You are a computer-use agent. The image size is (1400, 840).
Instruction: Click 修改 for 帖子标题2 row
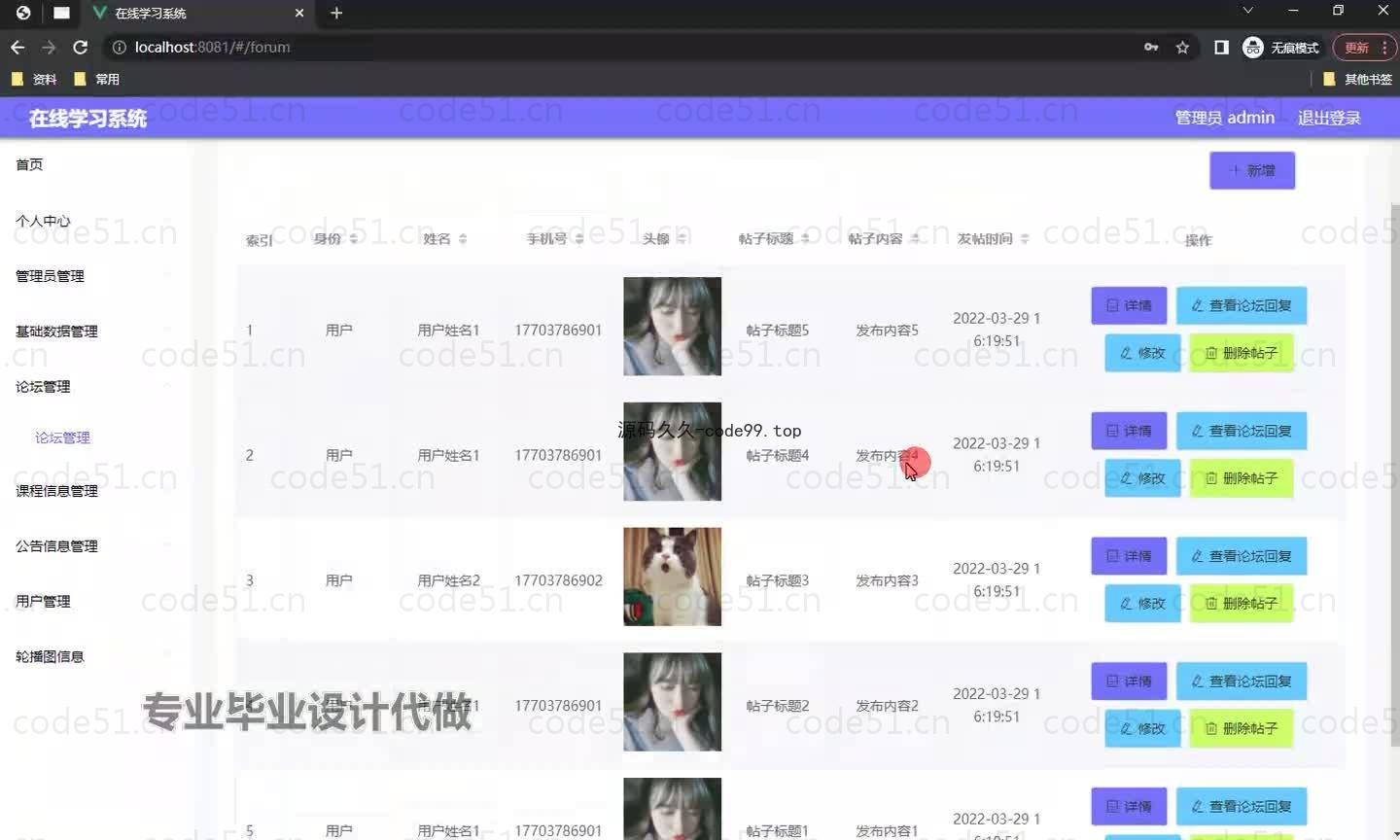(x=1142, y=728)
